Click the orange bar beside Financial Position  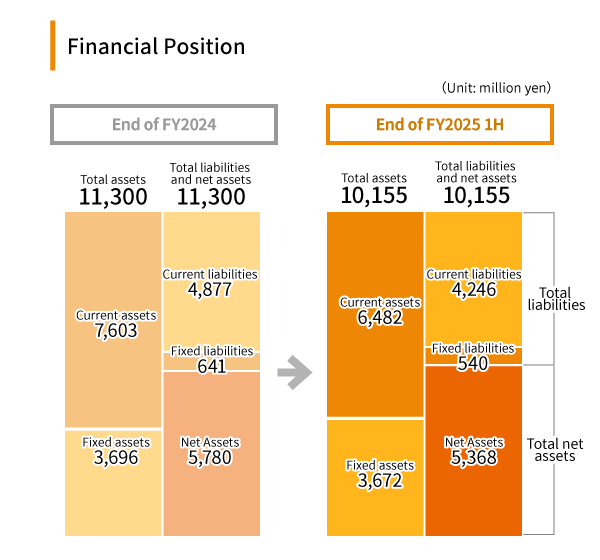[x=51, y=46]
